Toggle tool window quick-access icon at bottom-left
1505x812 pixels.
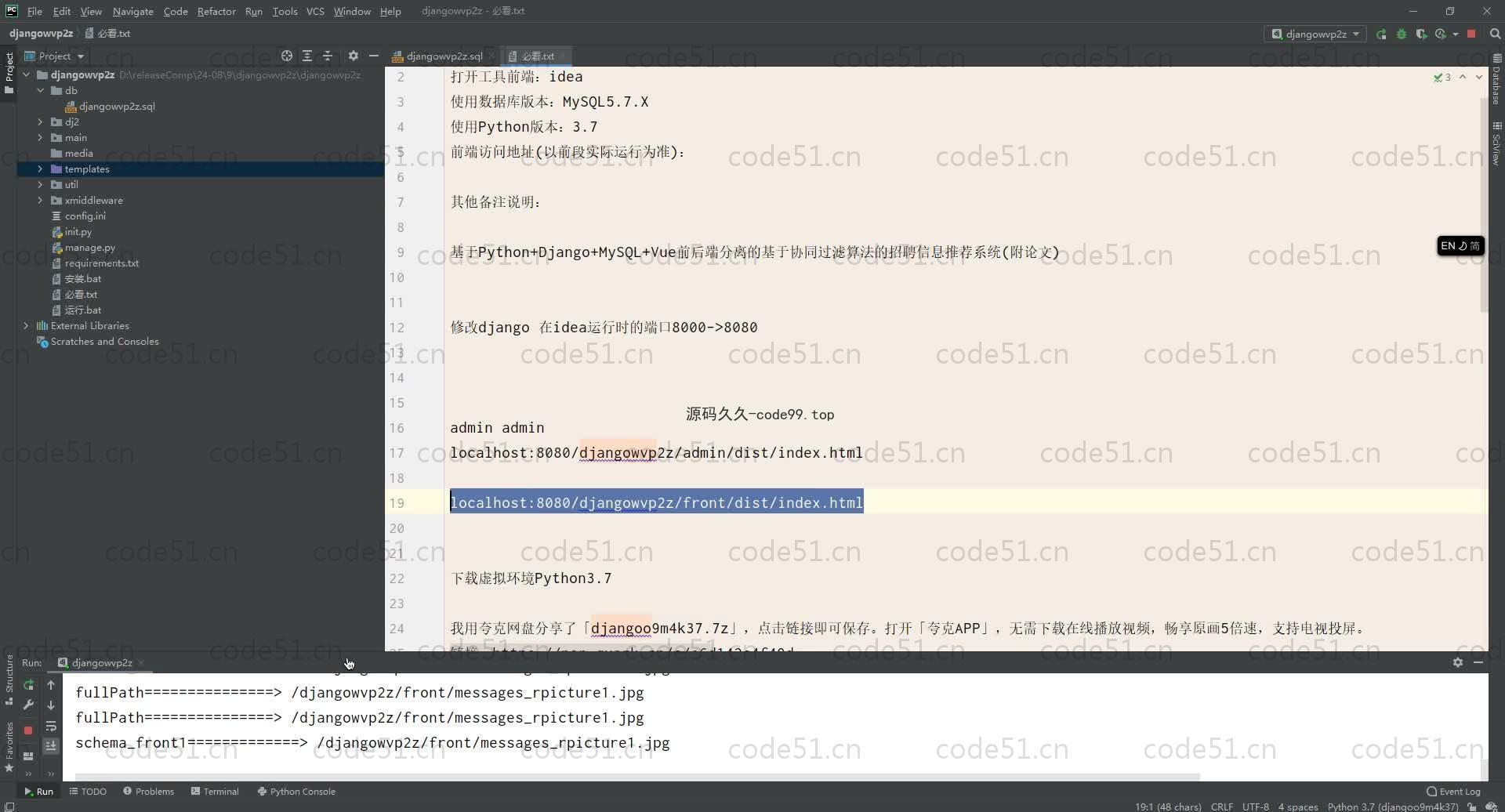click(9, 806)
